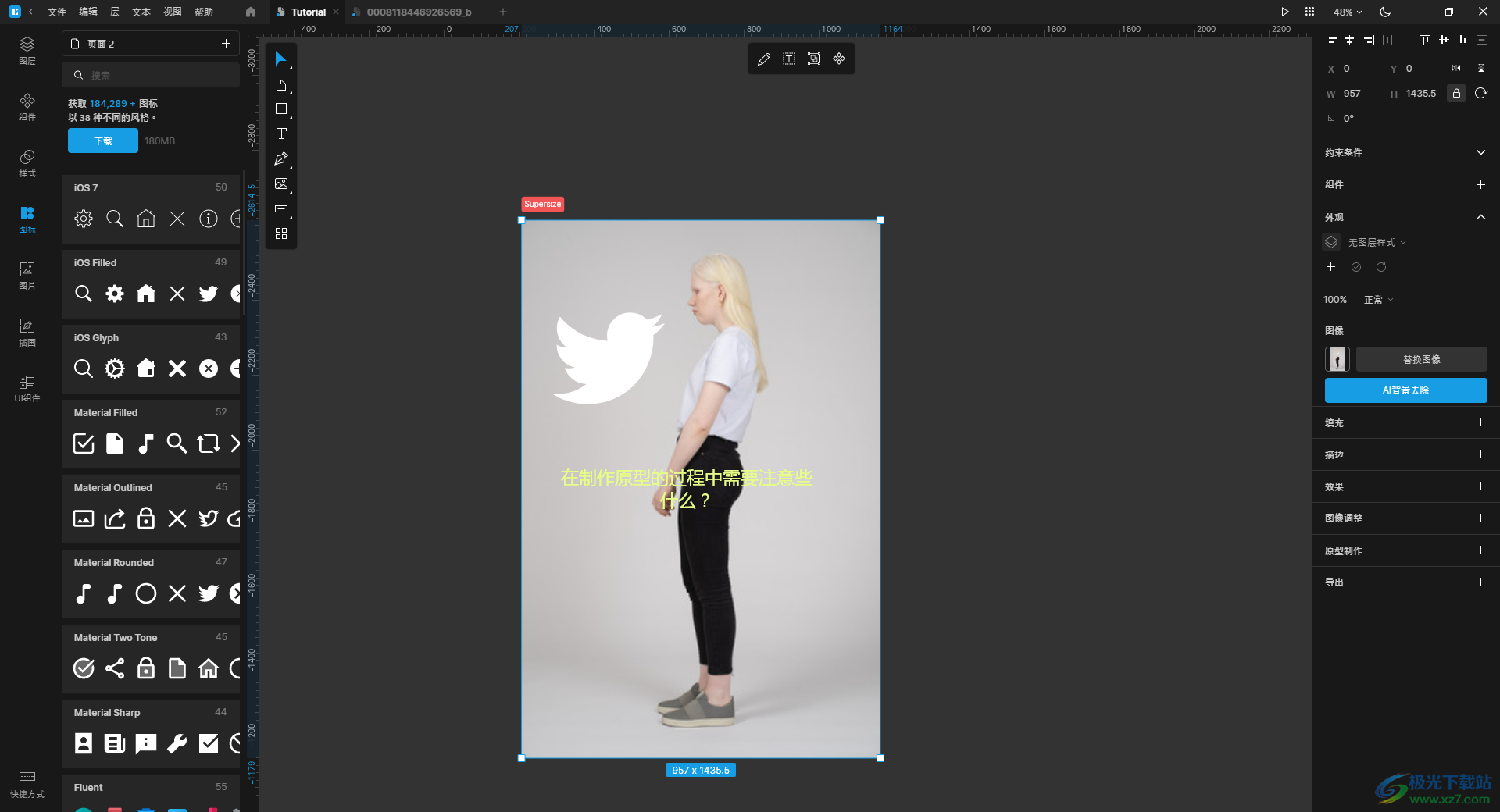
Task: Open the 无图层样式 layer style dropdown
Action: coord(1377,243)
